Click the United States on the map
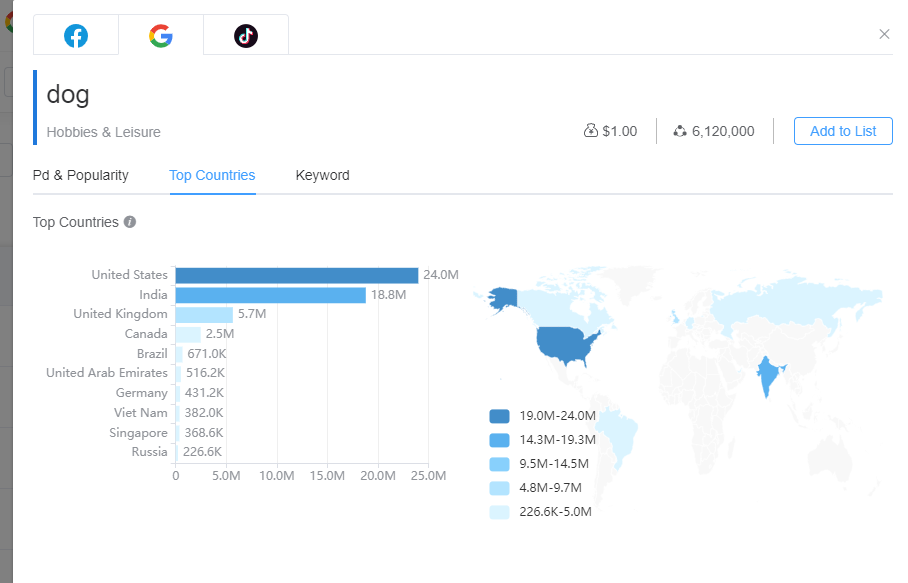This screenshot has height=583, width=908. pyautogui.click(x=563, y=343)
